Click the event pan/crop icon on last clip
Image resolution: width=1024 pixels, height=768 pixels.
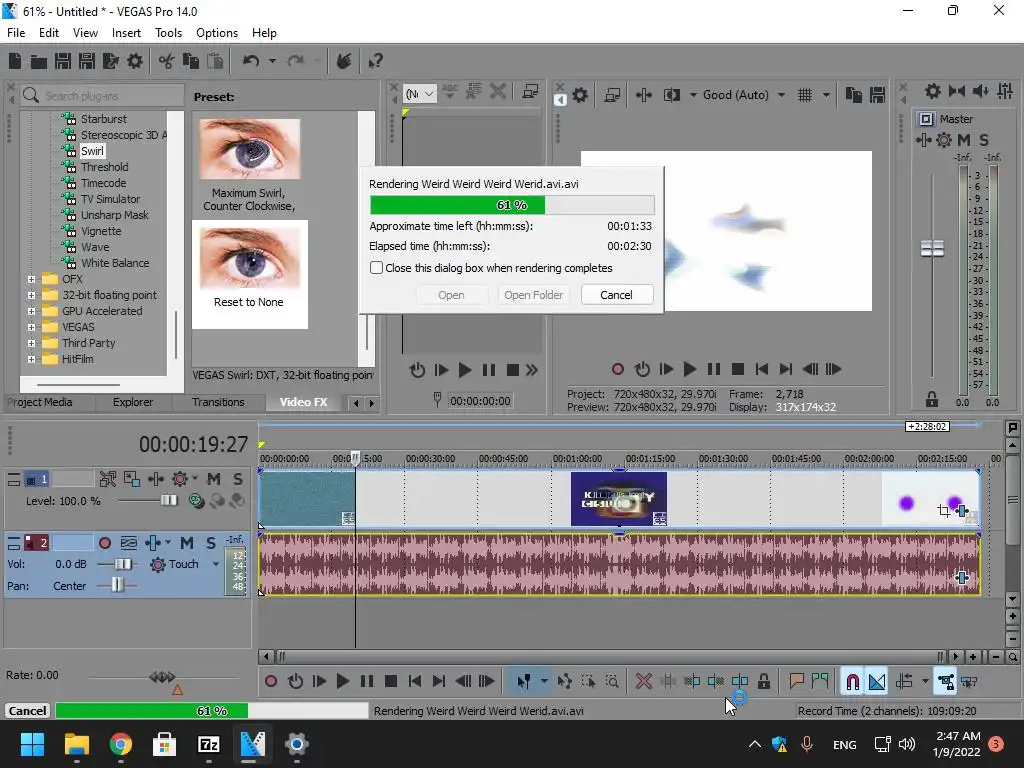(x=943, y=511)
